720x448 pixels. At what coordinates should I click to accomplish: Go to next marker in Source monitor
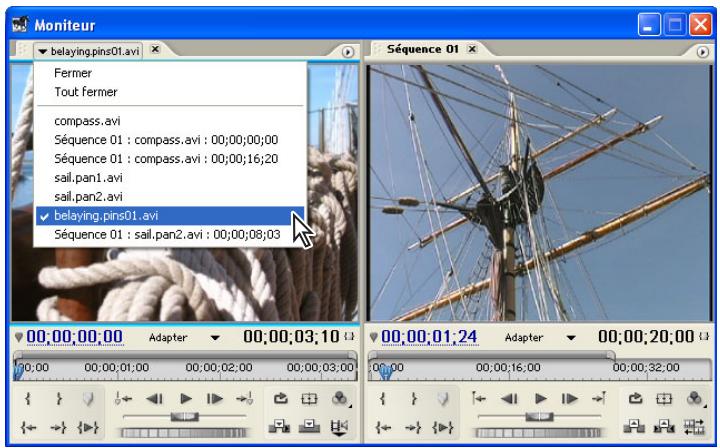(x=245, y=398)
